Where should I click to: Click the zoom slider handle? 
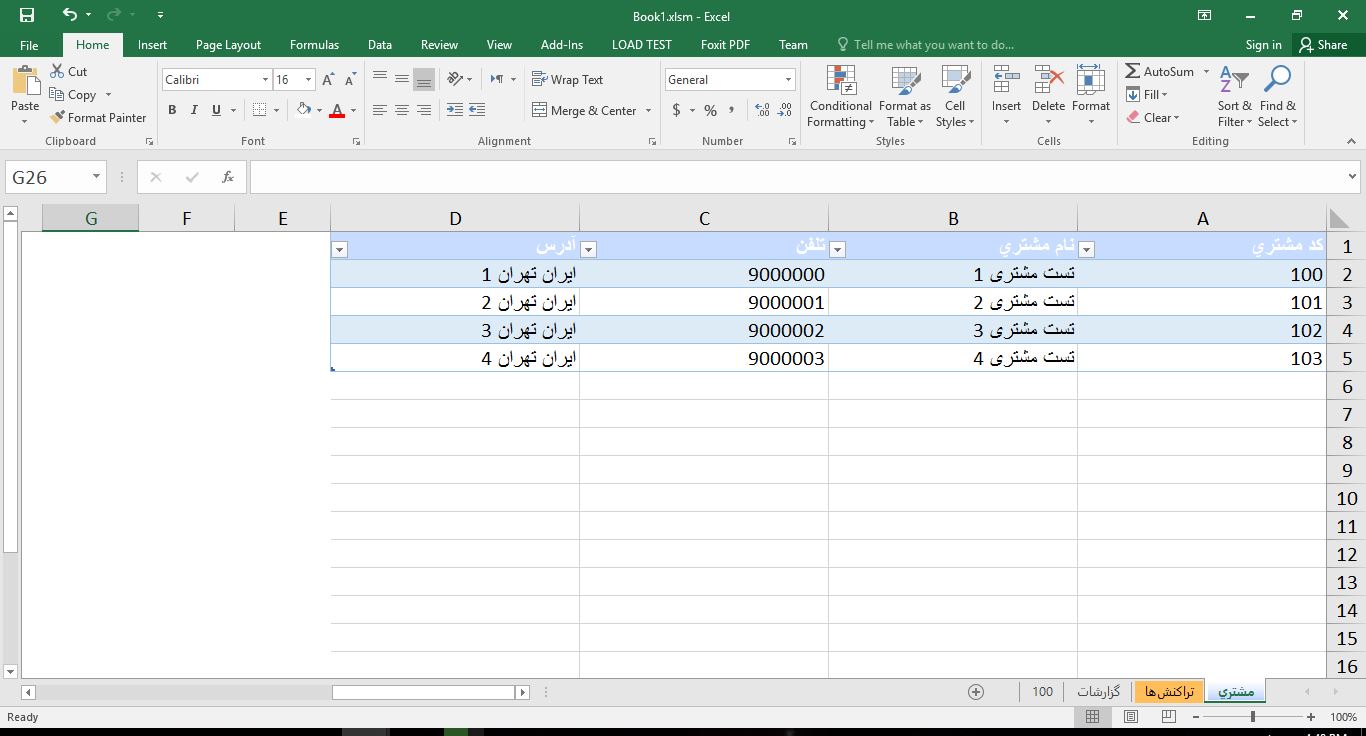pos(1252,717)
